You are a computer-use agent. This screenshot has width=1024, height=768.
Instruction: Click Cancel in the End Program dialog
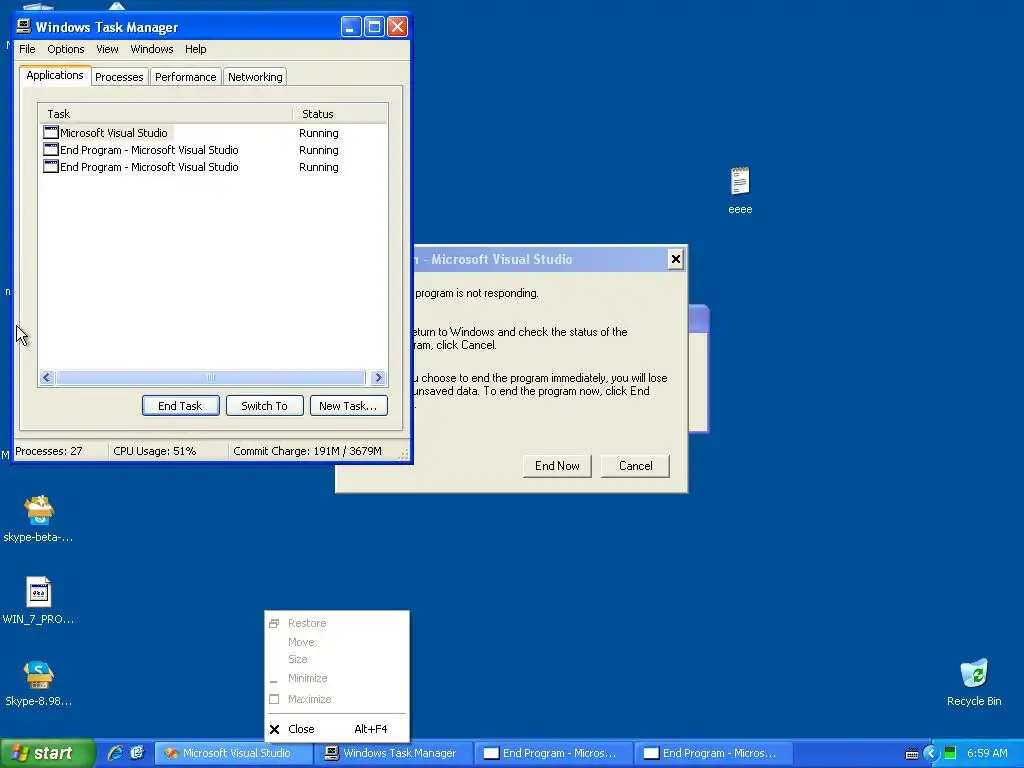tap(635, 466)
